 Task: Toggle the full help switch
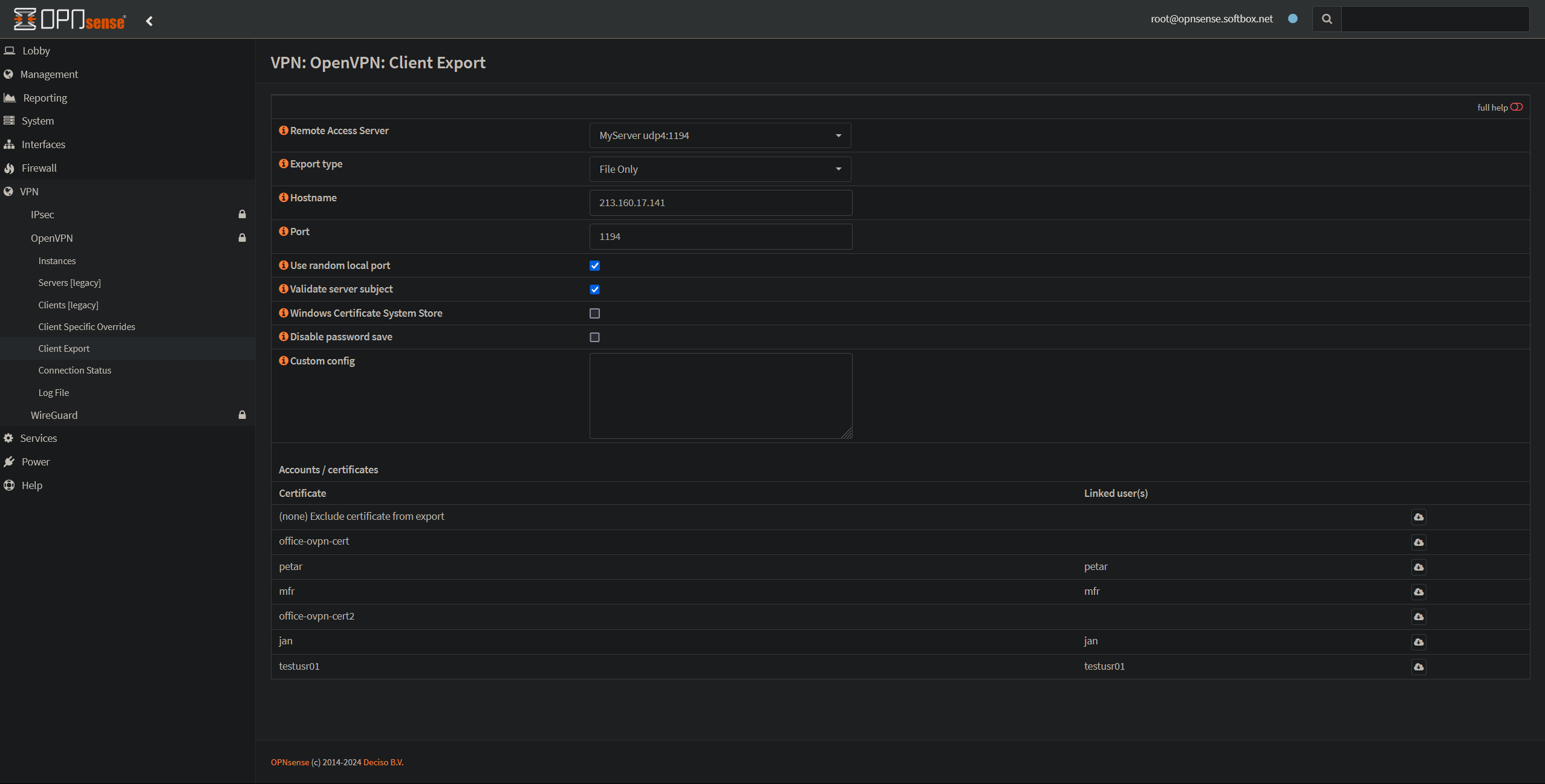click(x=1516, y=107)
